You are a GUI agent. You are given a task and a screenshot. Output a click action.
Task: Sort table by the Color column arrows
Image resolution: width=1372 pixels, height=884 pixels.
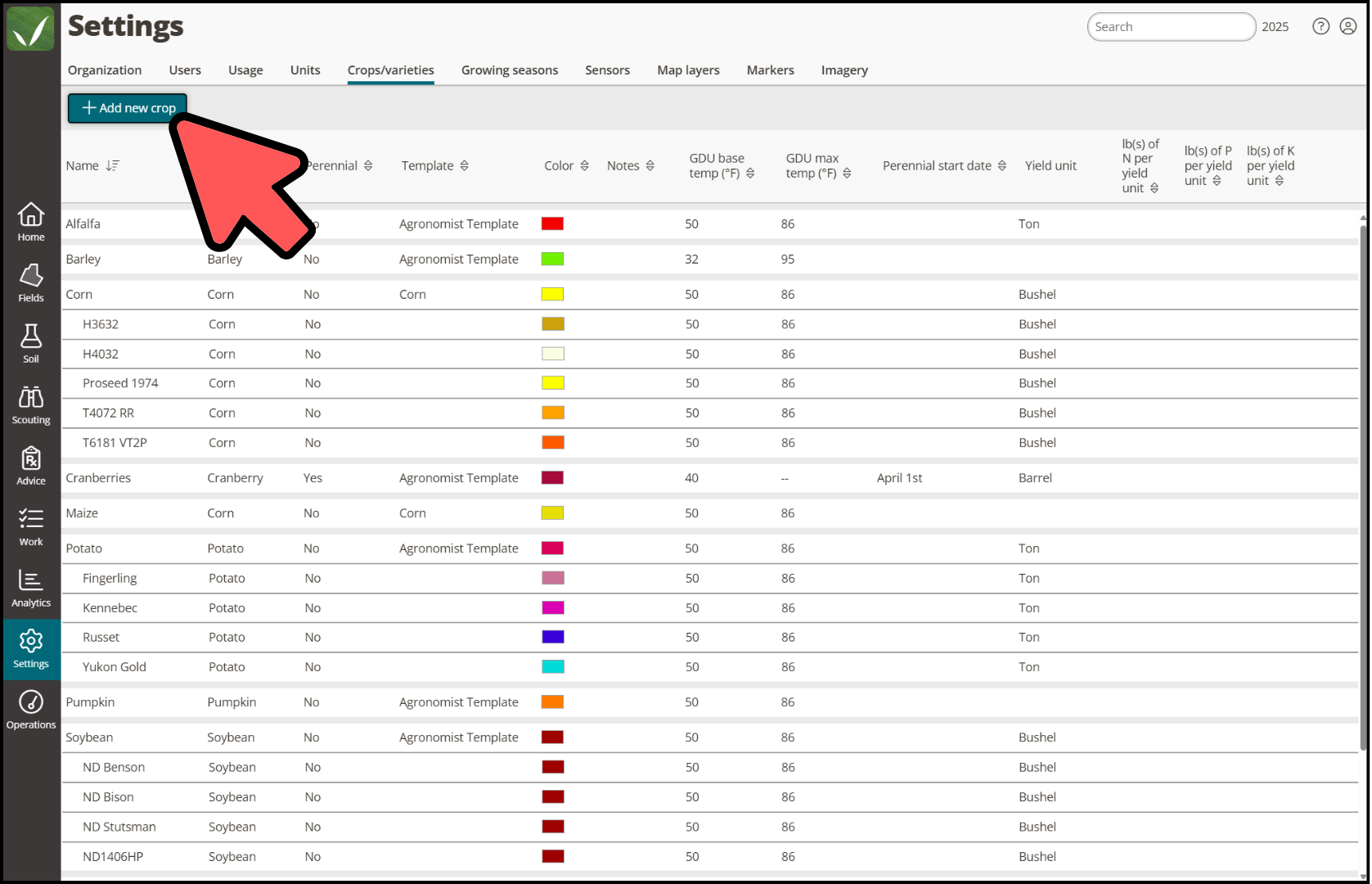(x=584, y=165)
